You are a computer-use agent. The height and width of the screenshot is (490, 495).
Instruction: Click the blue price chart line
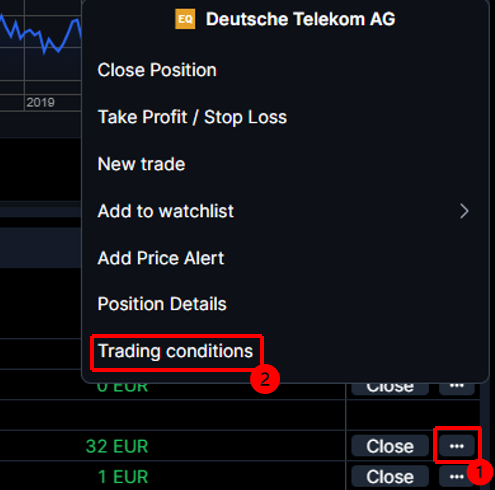40,35
